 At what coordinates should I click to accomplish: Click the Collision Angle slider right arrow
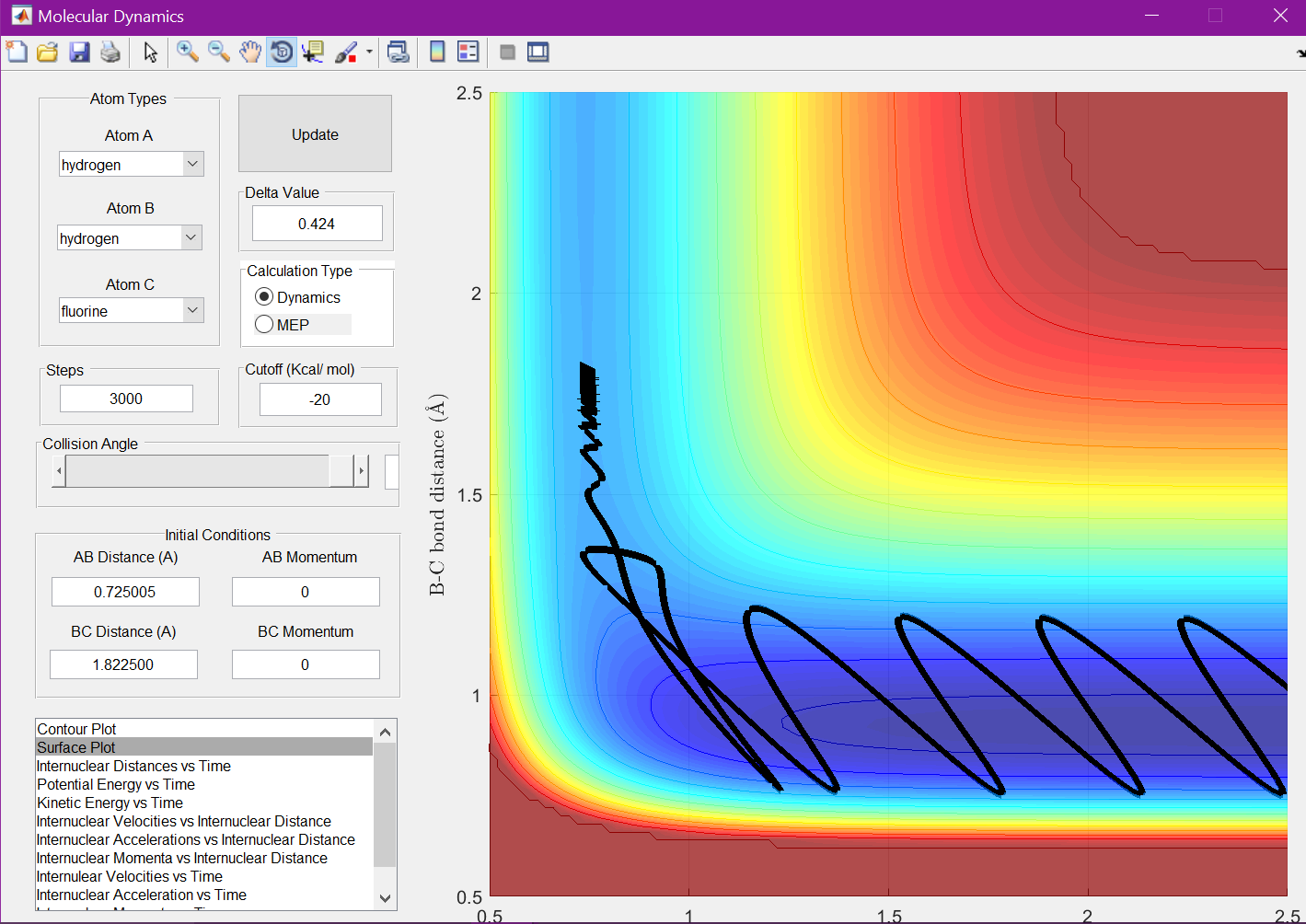(361, 471)
